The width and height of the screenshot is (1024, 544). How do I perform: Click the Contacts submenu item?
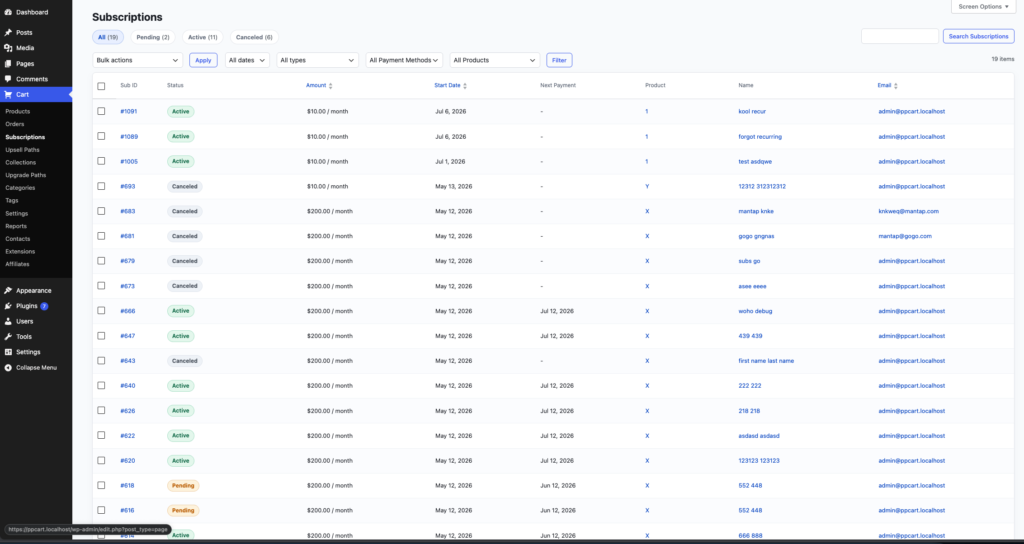coord(18,238)
